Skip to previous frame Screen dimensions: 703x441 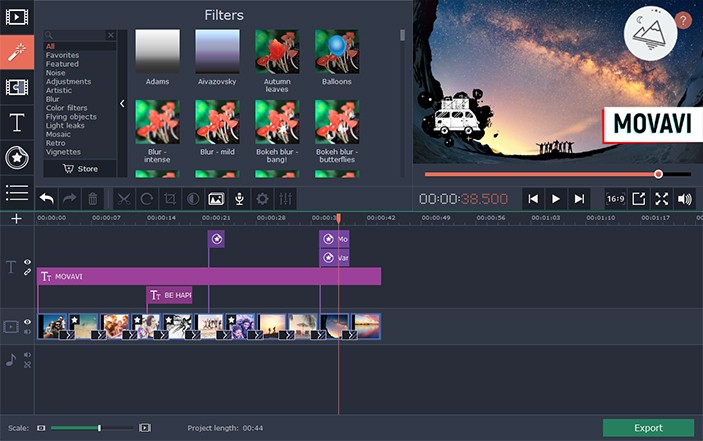click(533, 199)
